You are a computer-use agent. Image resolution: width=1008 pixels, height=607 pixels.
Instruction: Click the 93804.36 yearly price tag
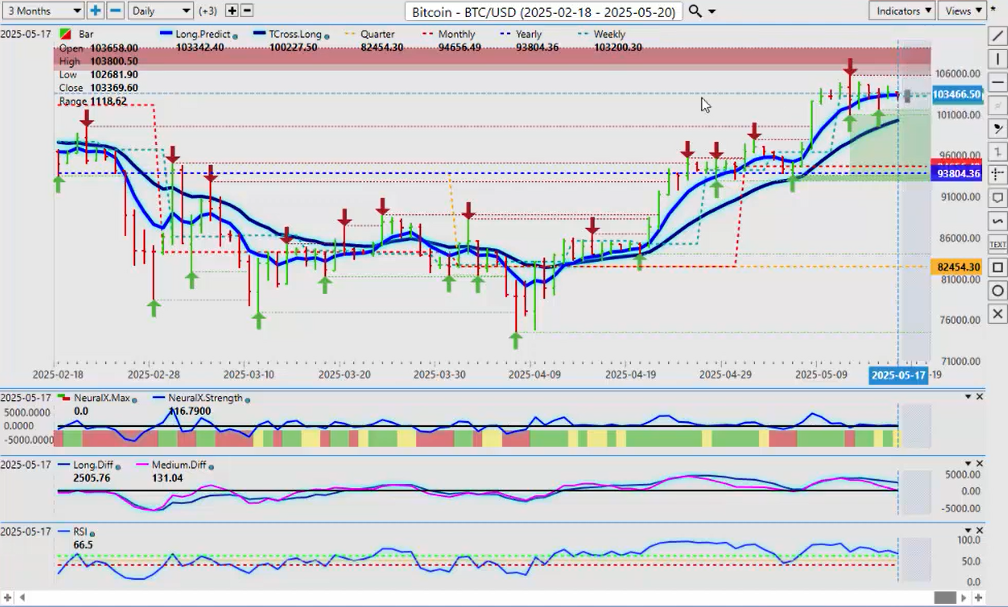coord(957,174)
